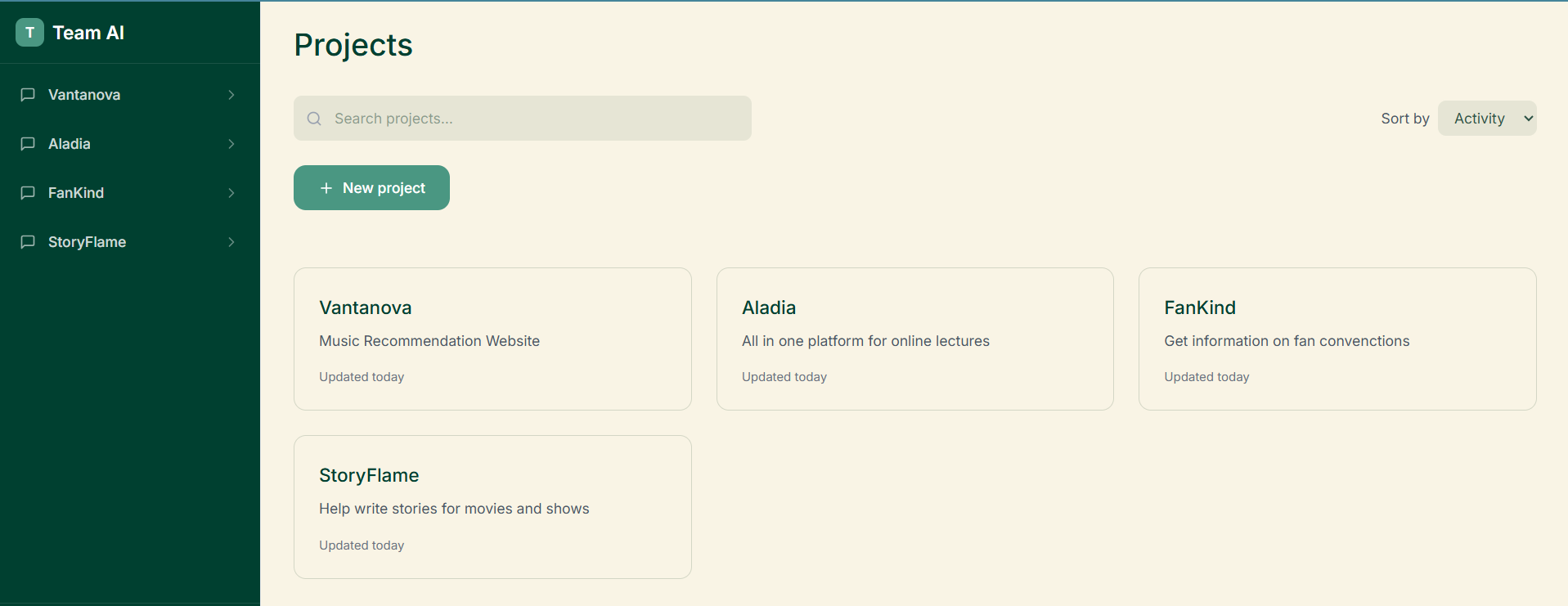Create a New project
Screen dimensions: 1568x606
(x=371, y=188)
